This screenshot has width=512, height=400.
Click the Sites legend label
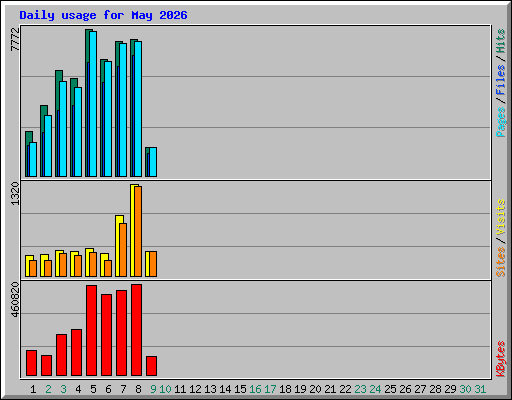(x=501, y=262)
